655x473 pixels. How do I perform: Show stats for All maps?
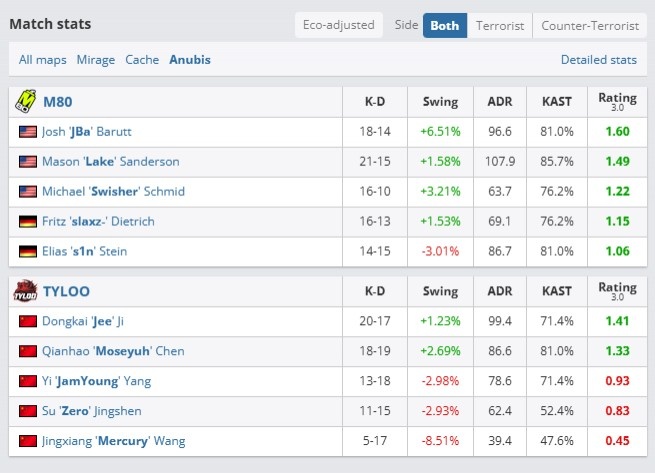click(43, 60)
